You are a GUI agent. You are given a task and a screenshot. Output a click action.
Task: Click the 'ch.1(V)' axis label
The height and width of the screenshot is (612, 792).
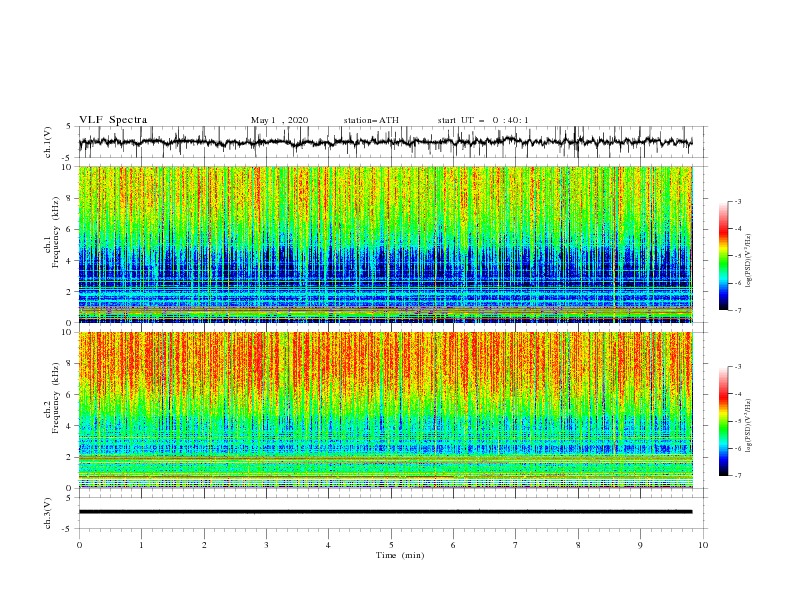click(x=48, y=142)
